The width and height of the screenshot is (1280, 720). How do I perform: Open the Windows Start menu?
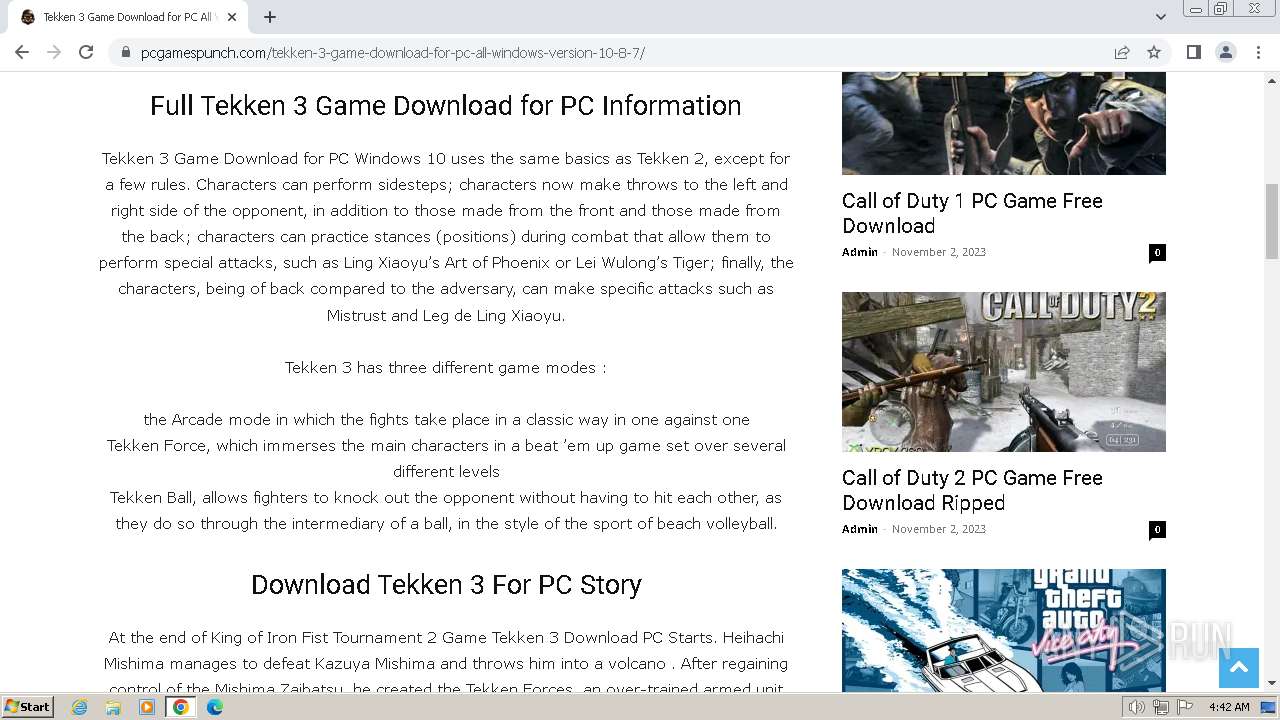click(27, 706)
